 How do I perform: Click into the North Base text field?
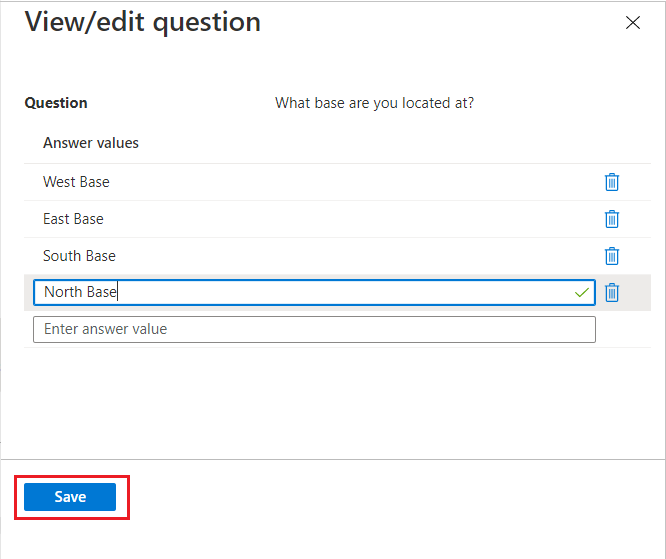click(300, 292)
